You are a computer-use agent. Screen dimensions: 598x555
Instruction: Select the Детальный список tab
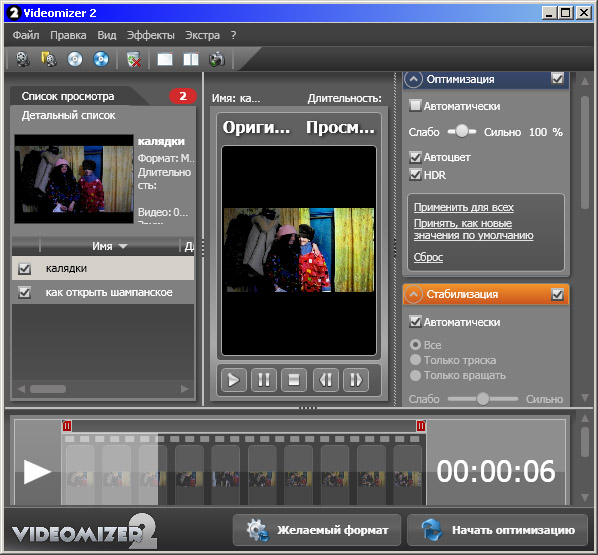point(68,115)
